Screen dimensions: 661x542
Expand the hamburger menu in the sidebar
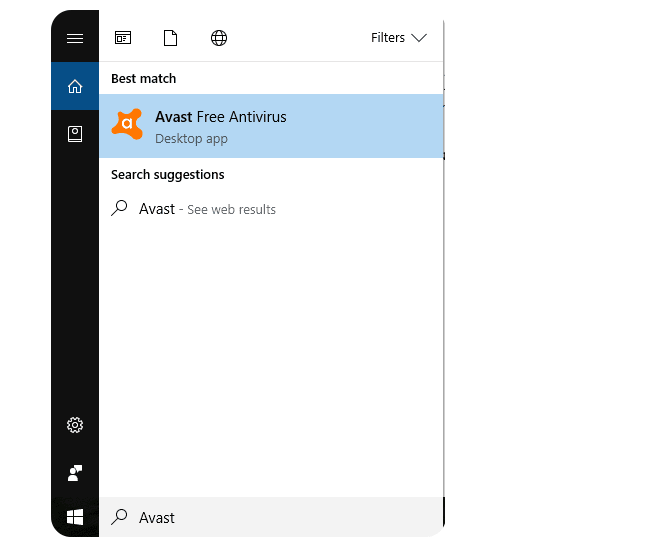75,38
